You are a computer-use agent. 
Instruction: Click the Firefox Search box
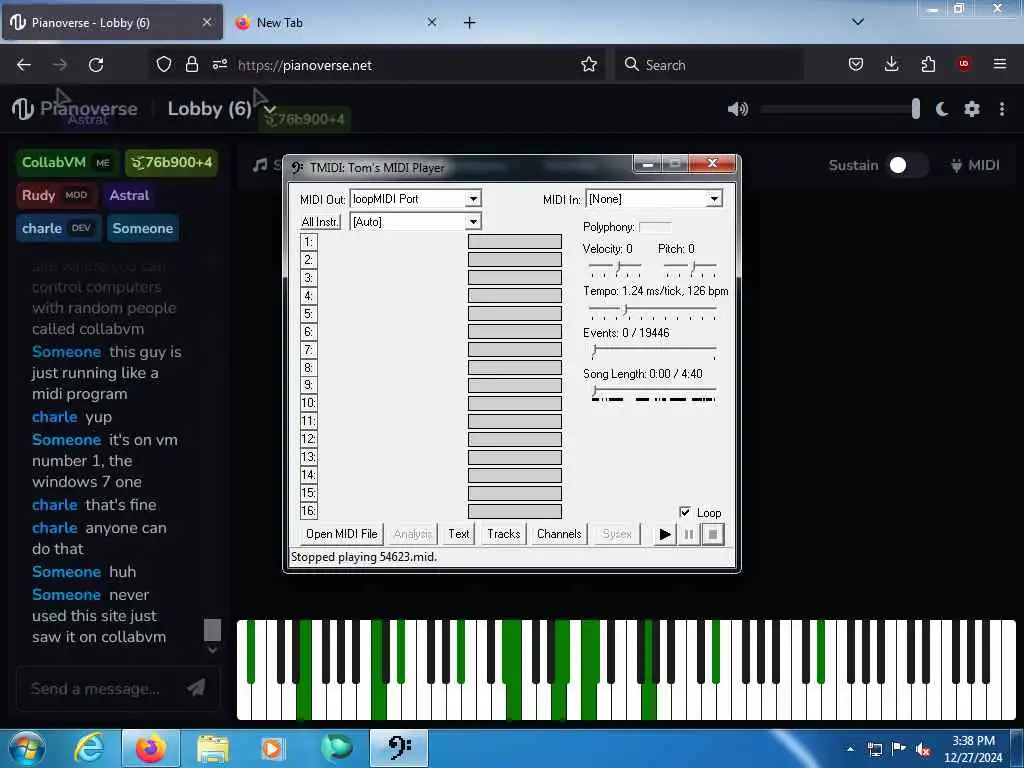[x=709, y=65]
